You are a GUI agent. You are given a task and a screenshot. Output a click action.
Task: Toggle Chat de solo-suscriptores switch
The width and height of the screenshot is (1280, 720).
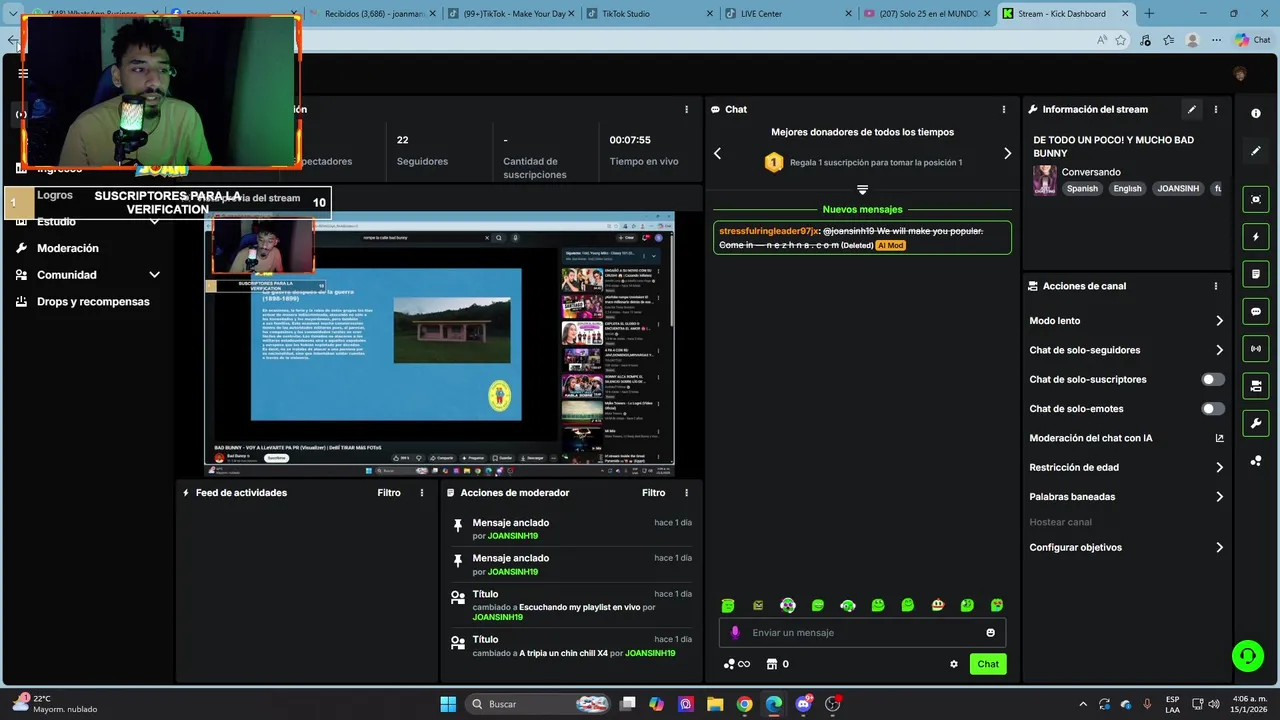pos(1213,380)
